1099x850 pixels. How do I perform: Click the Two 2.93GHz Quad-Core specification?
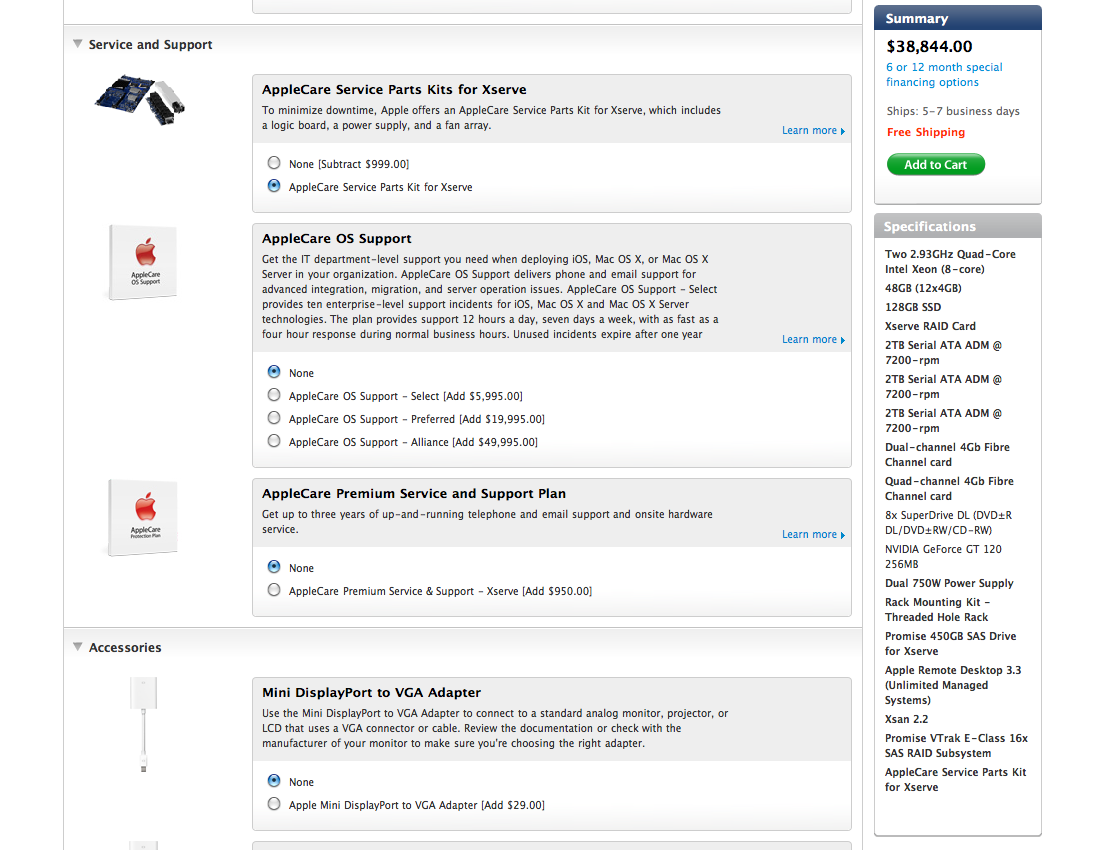click(x=950, y=261)
